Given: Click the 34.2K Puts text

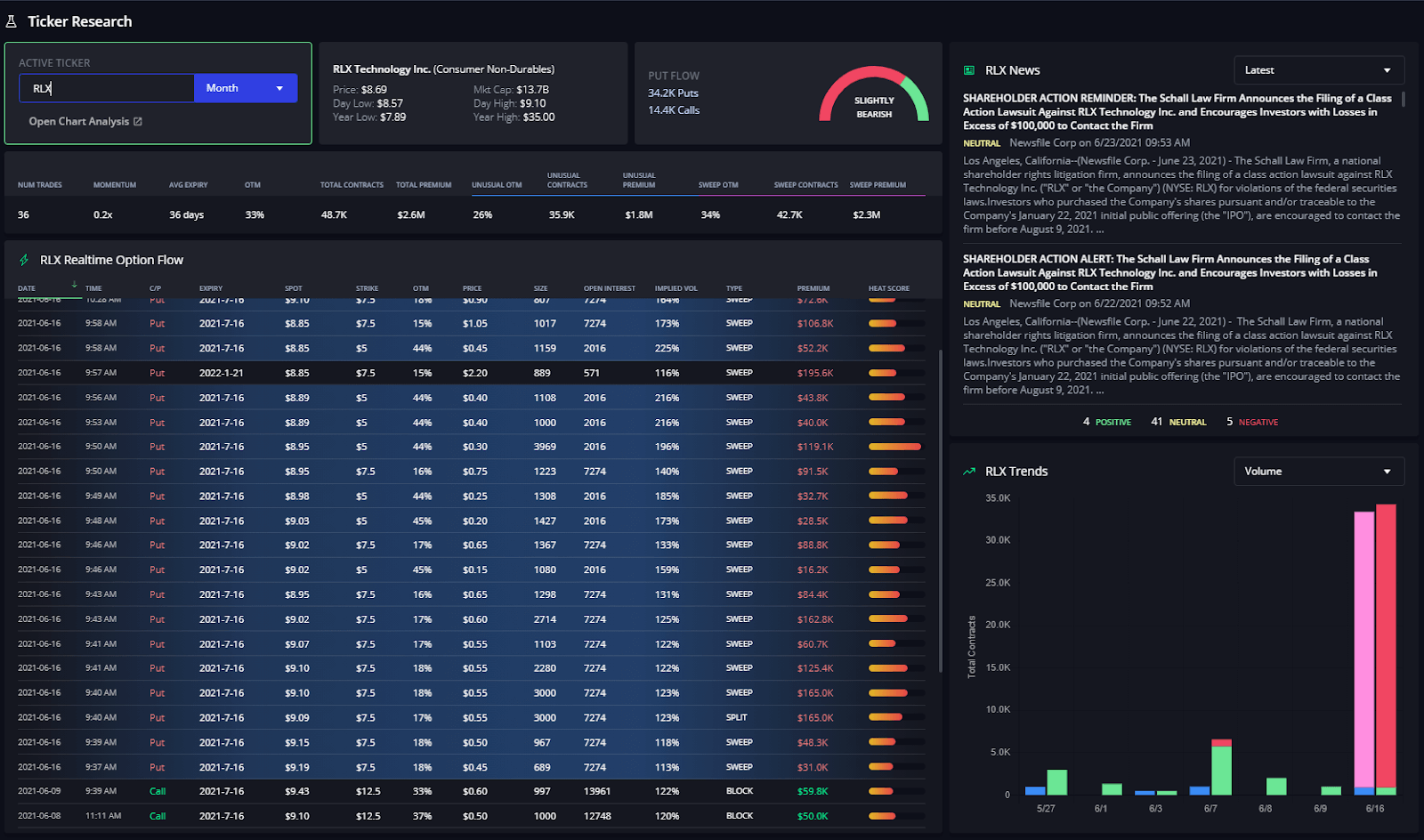Looking at the screenshot, I should coord(673,93).
